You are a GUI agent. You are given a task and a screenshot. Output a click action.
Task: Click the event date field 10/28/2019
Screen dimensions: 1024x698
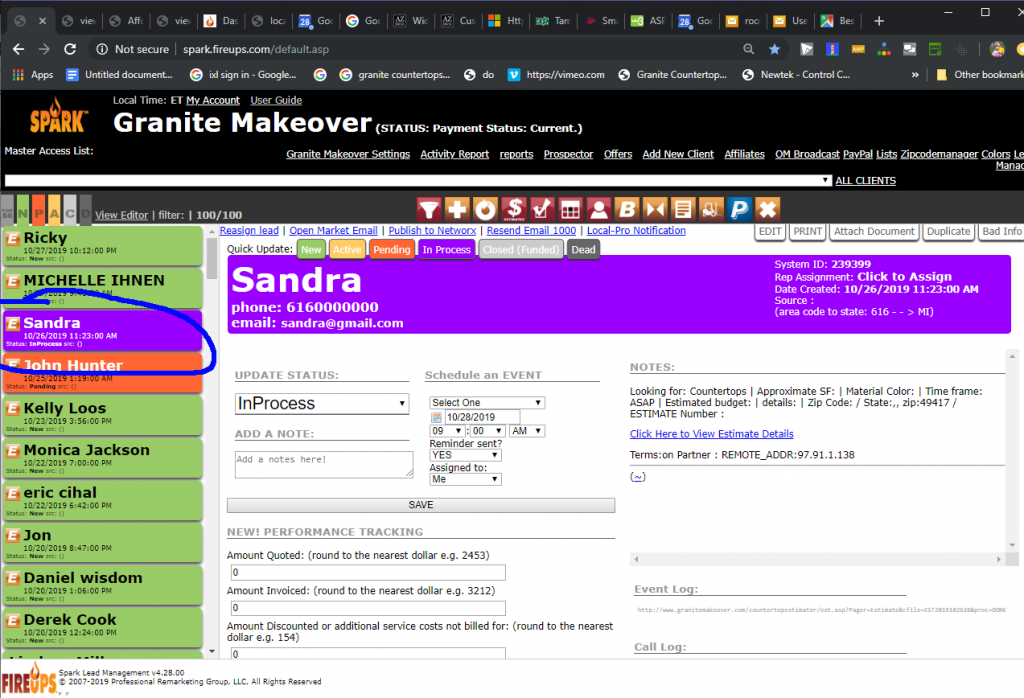coord(482,417)
